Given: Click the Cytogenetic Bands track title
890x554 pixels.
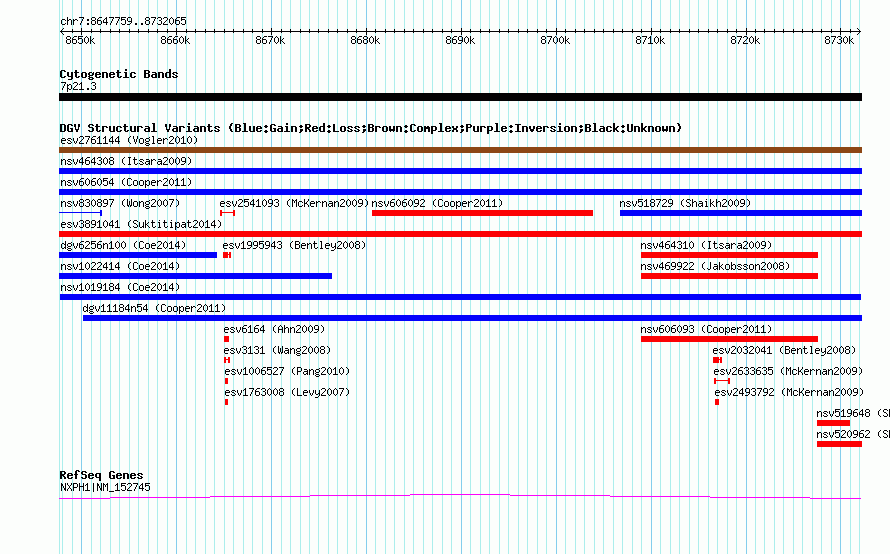Looking at the screenshot, I should coord(119,74).
